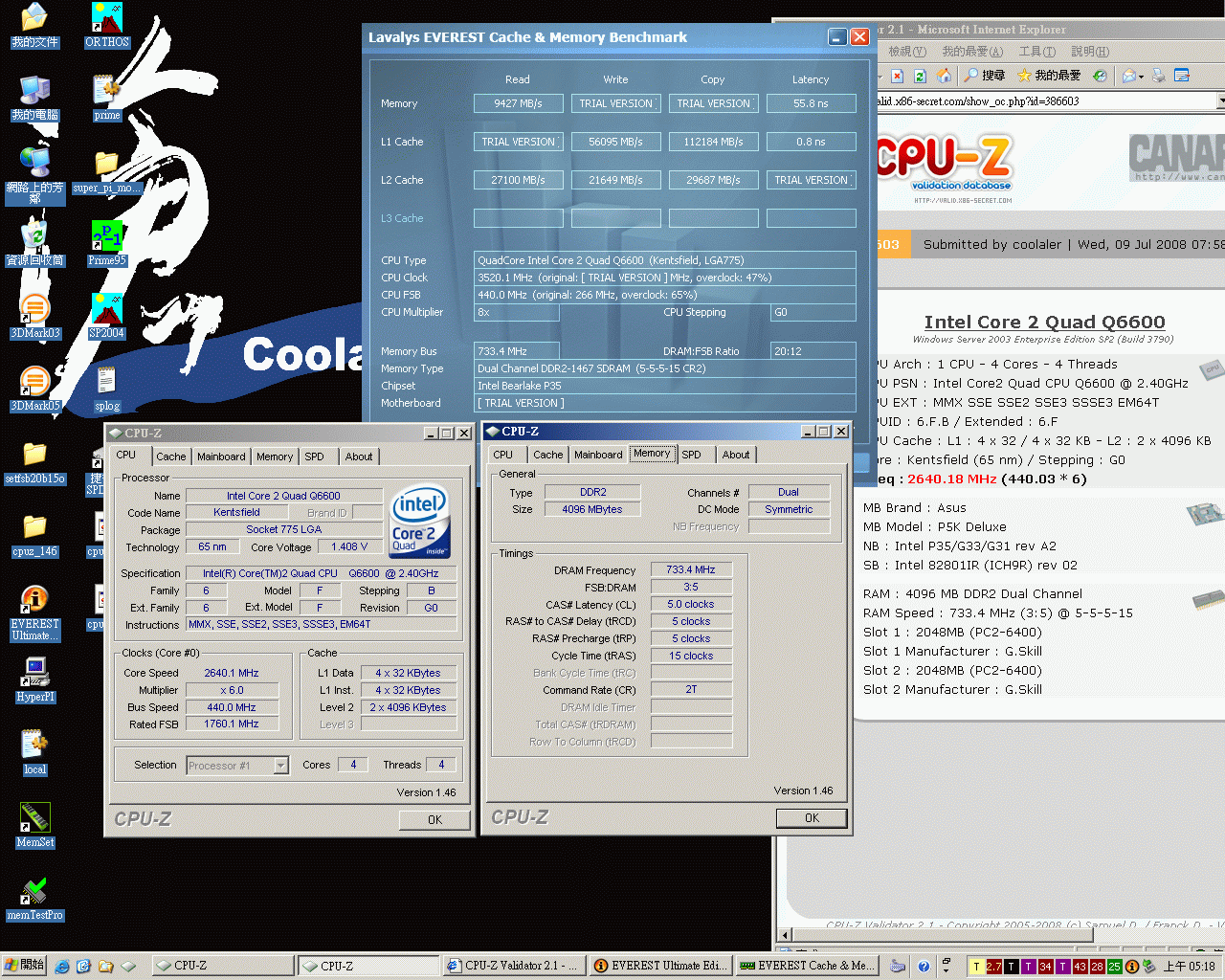
Task: Switch to EVEREST Cache & Me... taskbar button
Action: point(807,966)
